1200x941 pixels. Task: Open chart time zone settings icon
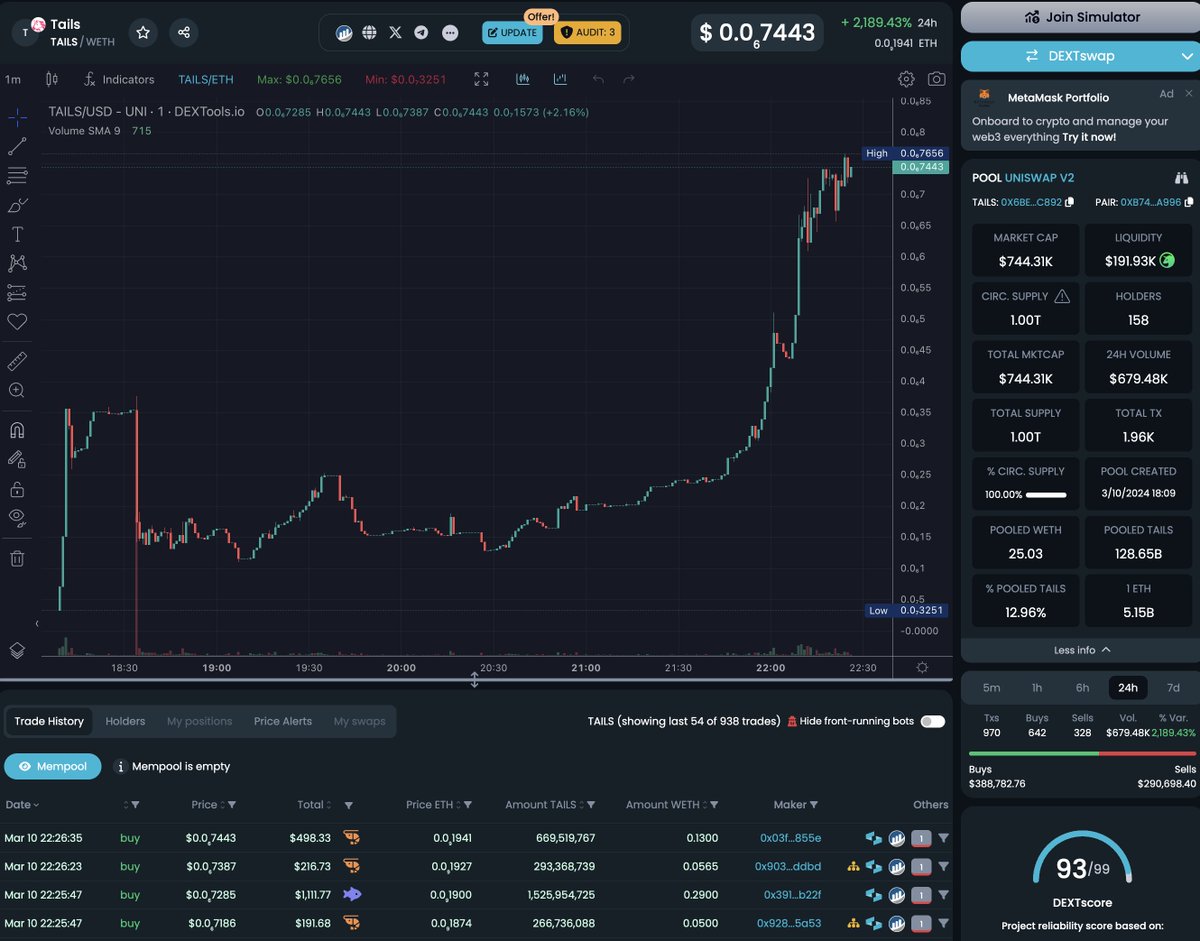tap(921, 668)
